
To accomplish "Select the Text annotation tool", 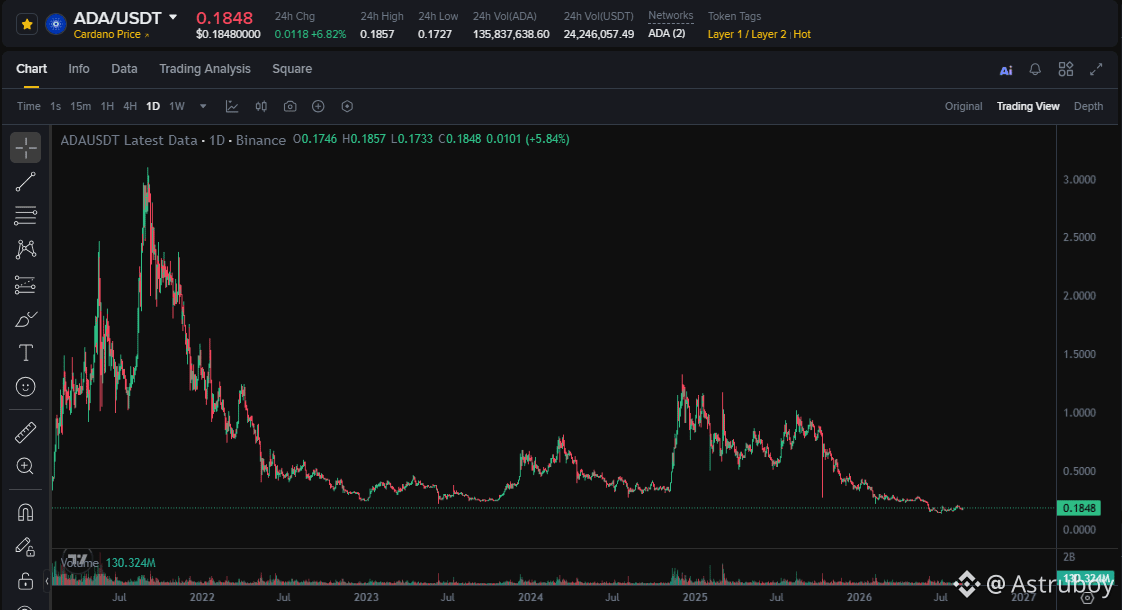I will 26,353.
